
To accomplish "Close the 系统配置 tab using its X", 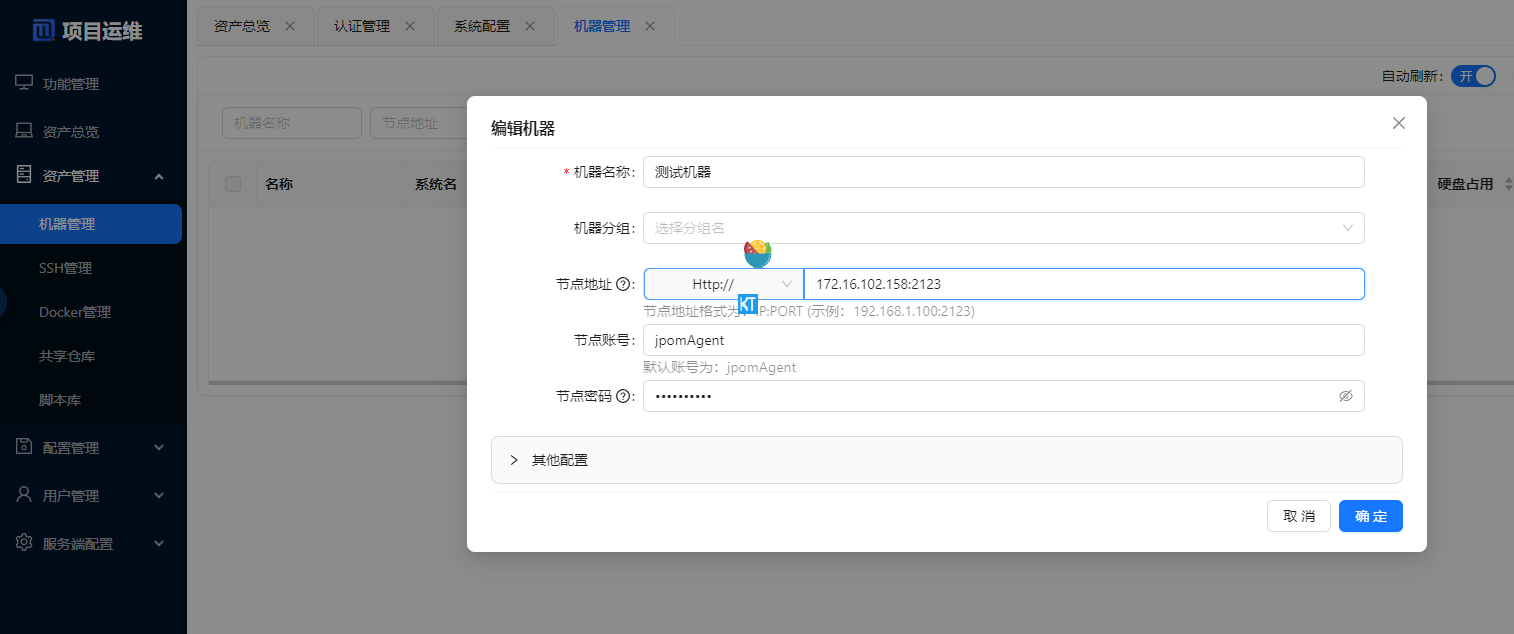I will coord(530,26).
